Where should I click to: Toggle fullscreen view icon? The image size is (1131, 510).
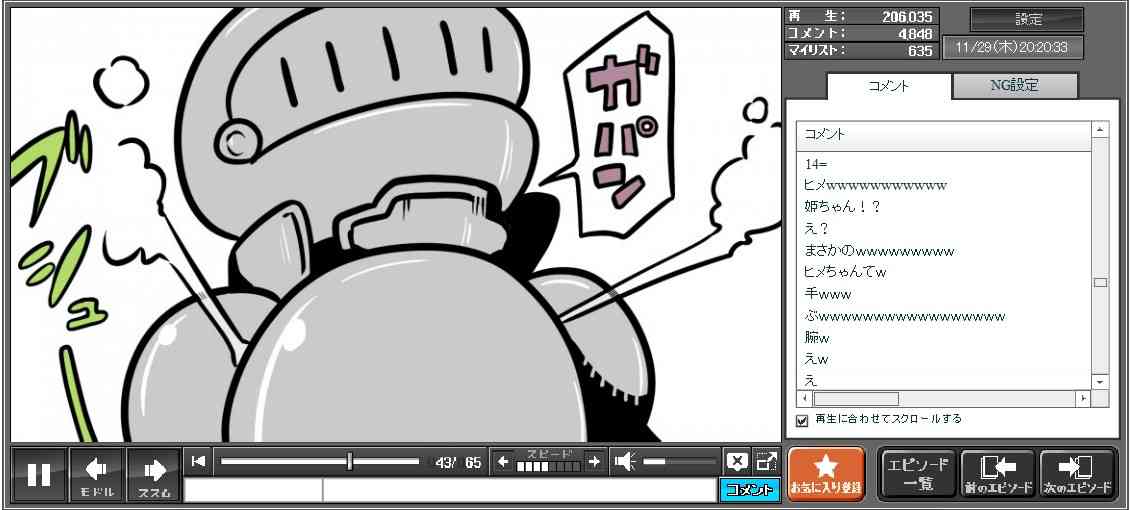tap(766, 461)
